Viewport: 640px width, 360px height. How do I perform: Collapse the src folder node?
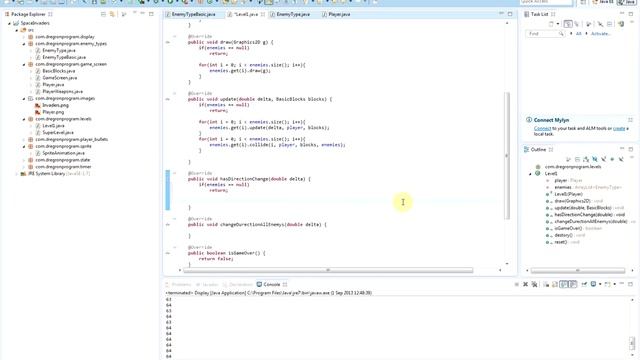tap(17, 30)
